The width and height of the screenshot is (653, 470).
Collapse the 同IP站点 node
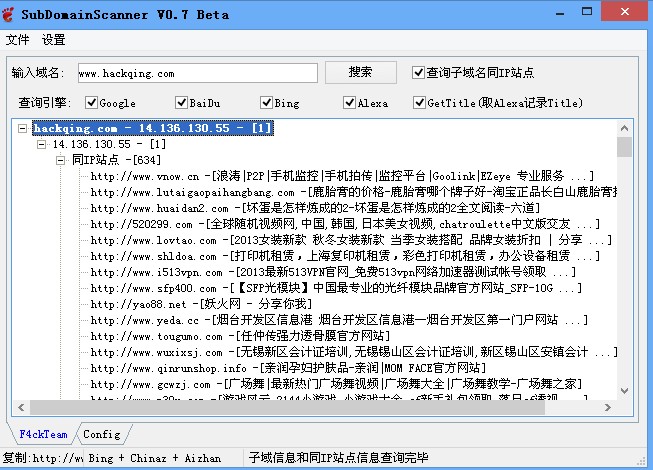(60, 159)
